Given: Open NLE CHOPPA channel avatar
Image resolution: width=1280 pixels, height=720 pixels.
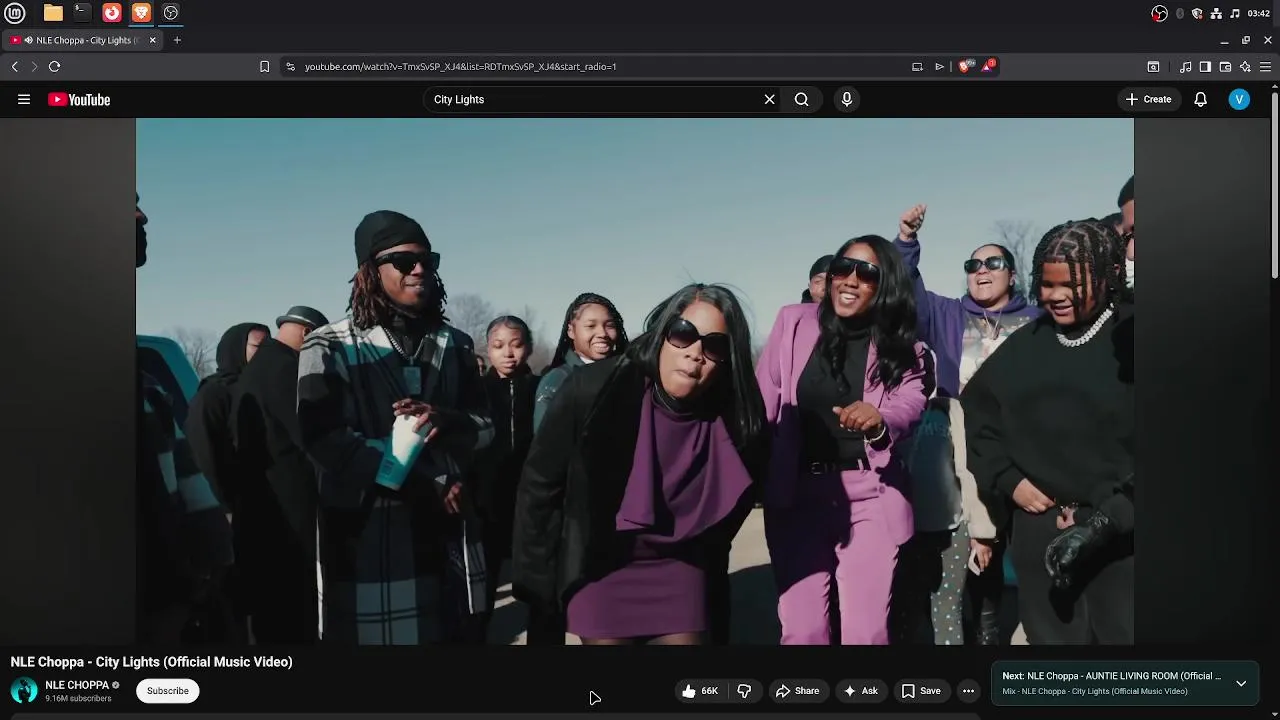Looking at the screenshot, I should coord(24,690).
